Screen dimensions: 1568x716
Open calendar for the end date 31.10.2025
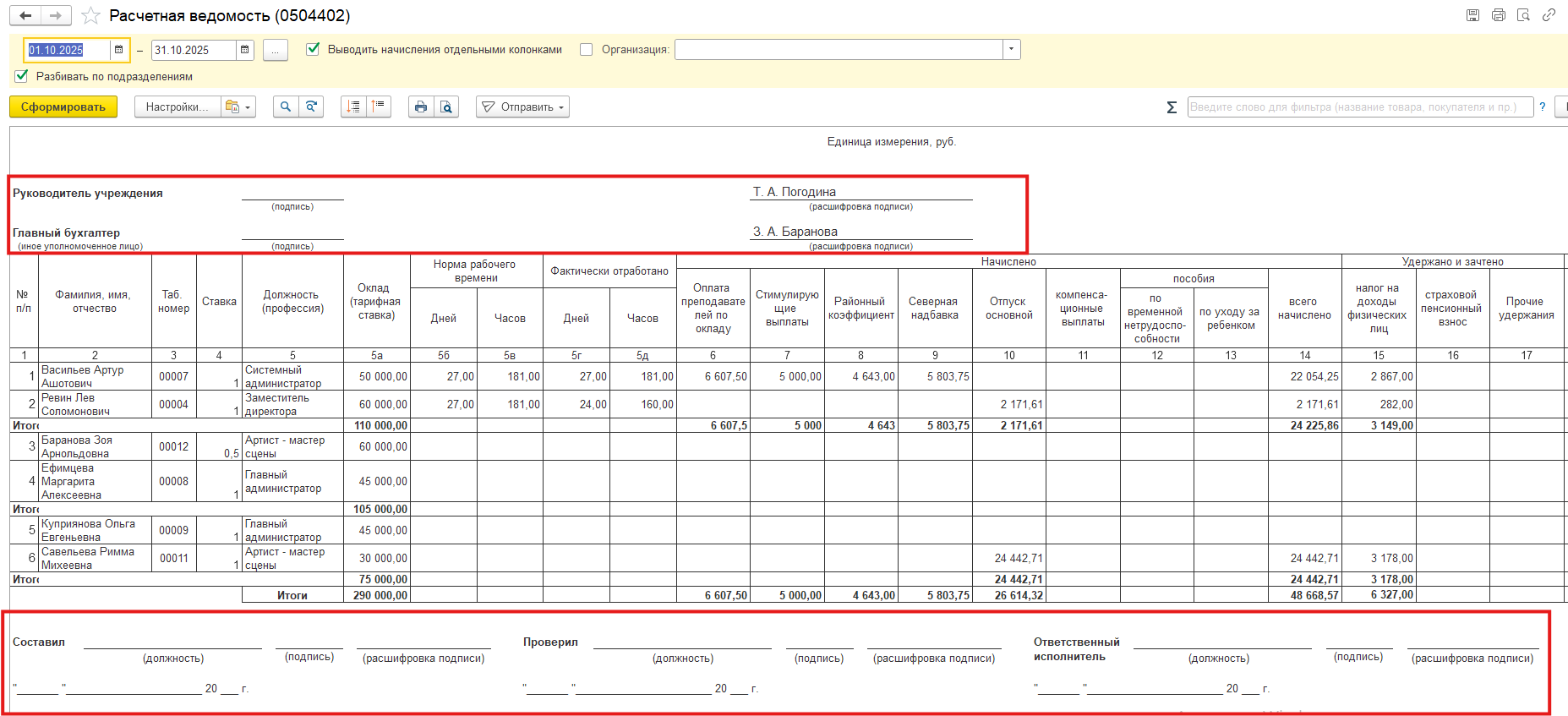(245, 50)
